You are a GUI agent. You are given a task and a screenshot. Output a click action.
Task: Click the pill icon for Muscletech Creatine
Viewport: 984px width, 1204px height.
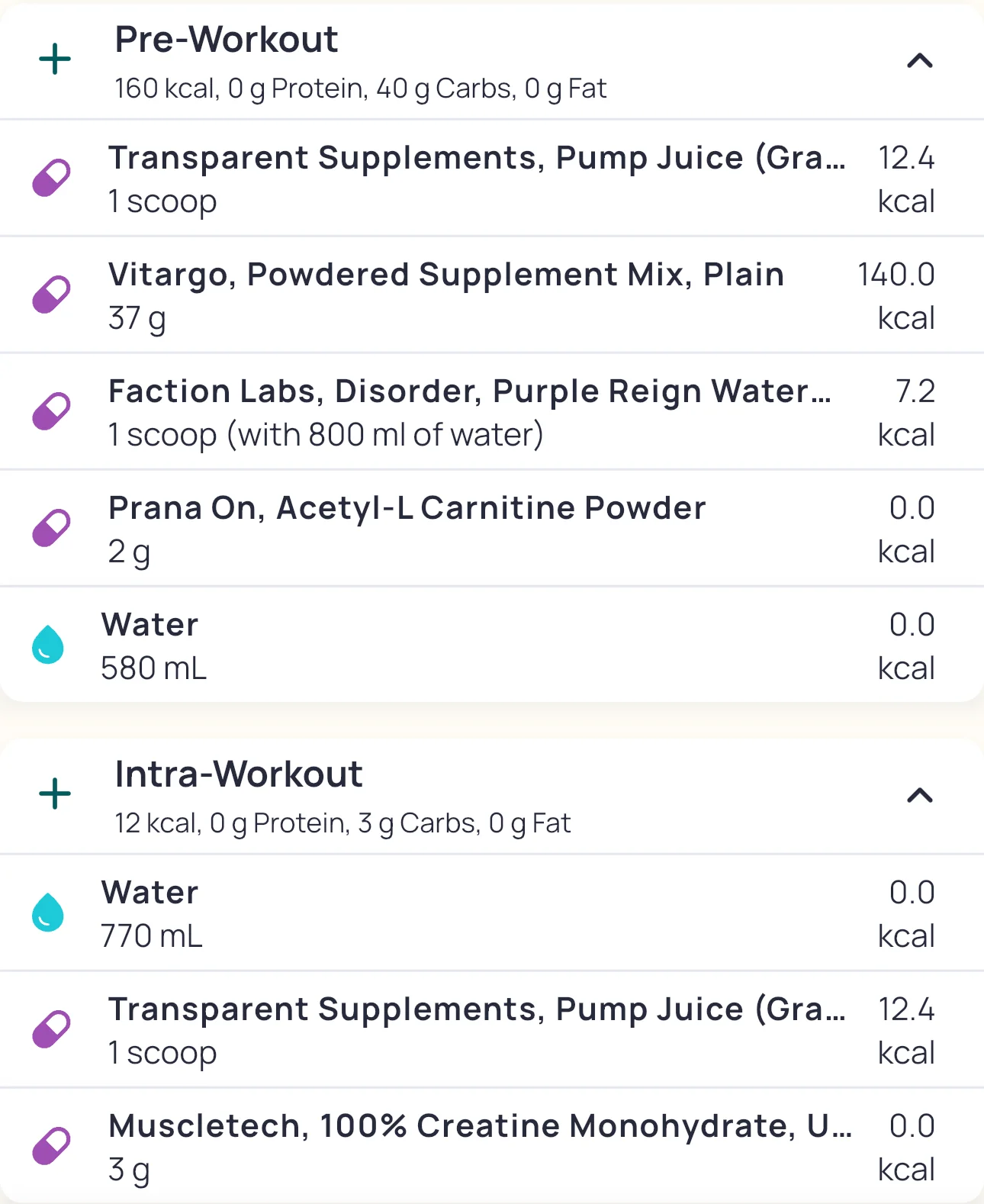click(51, 1146)
